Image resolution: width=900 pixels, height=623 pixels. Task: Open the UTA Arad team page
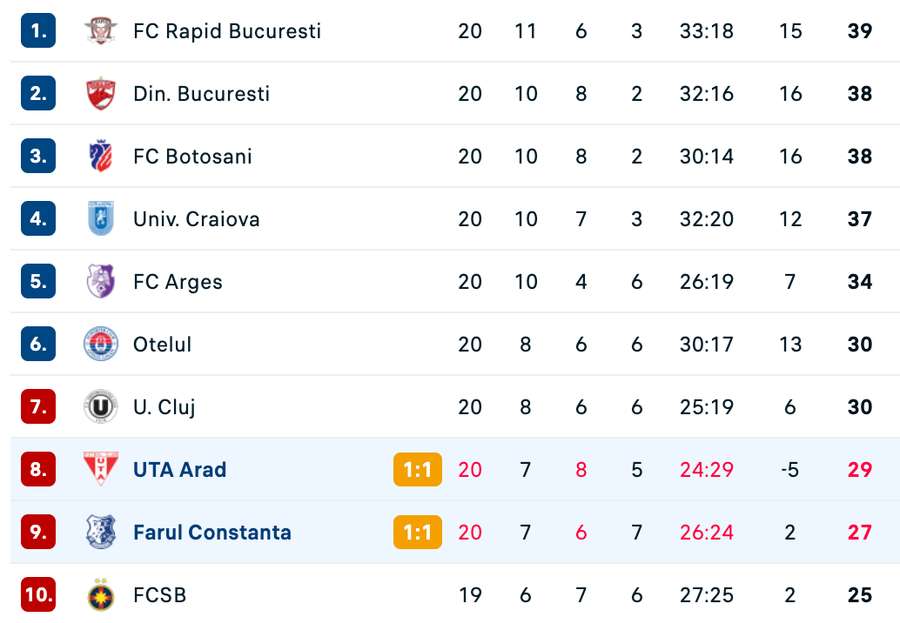(x=181, y=469)
